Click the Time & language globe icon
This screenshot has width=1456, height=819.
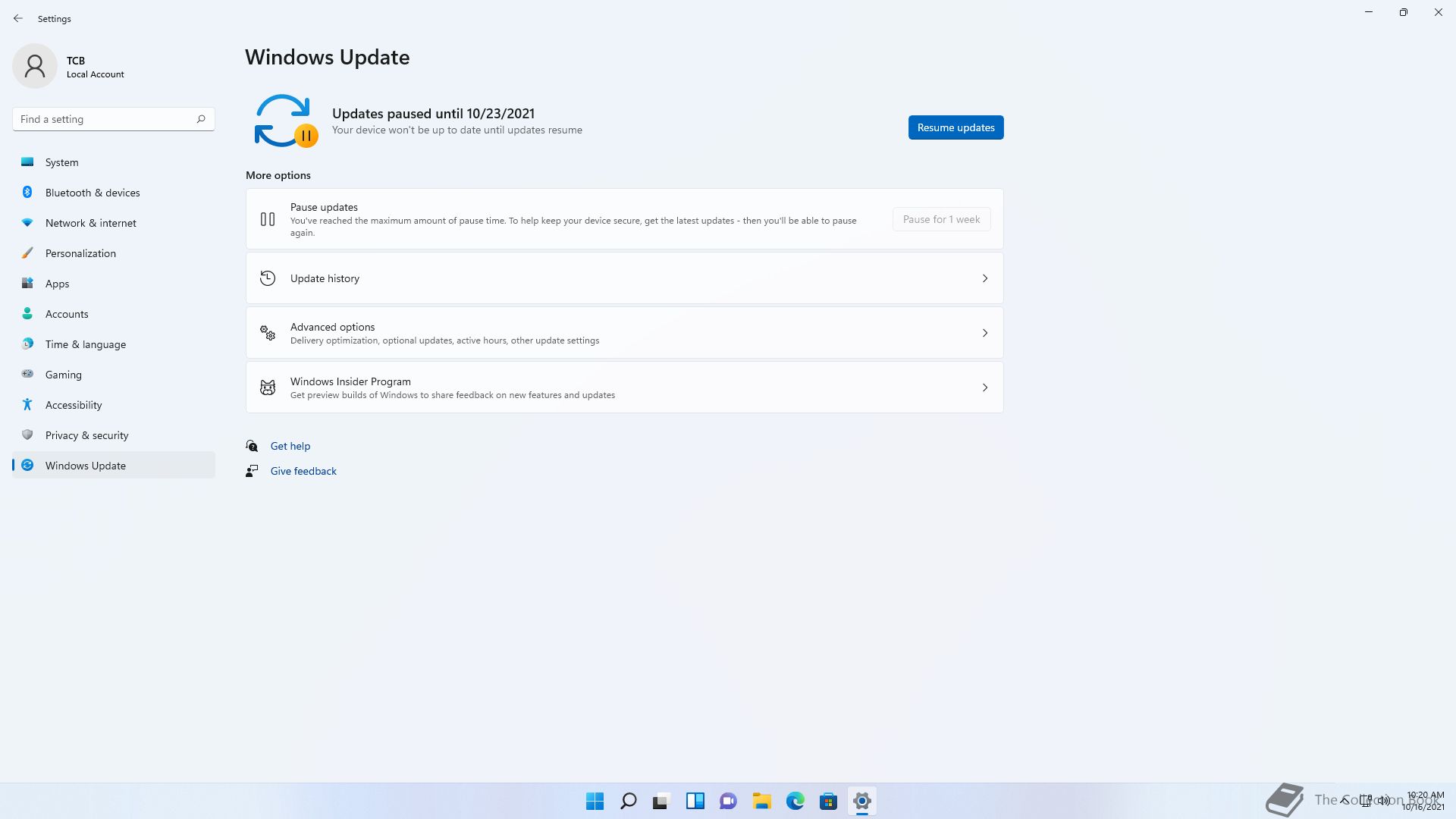tap(27, 344)
